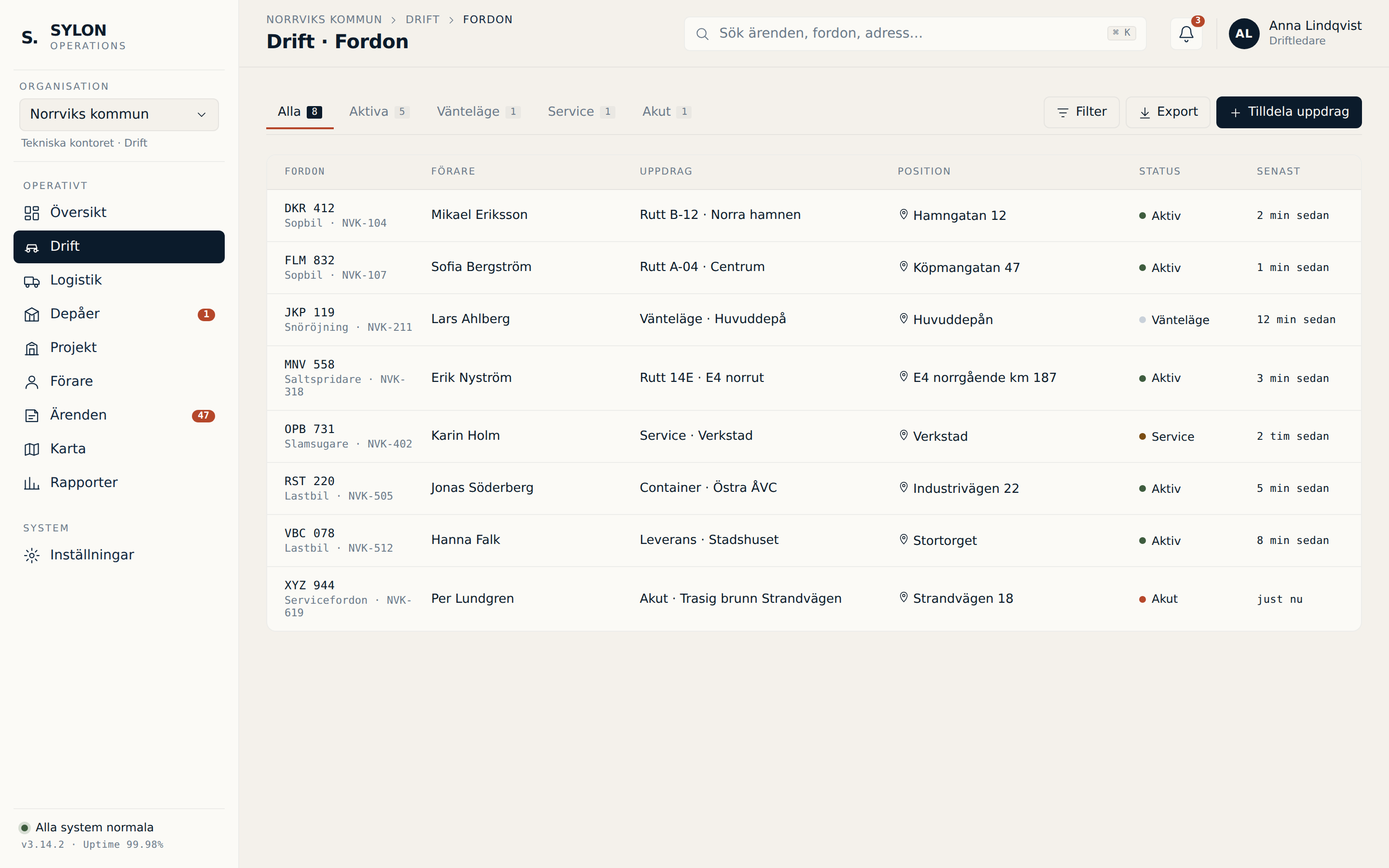The width and height of the screenshot is (1389, 868).
Task: Click the Service status in OPB 731 row
Action: click(1166, 437)
